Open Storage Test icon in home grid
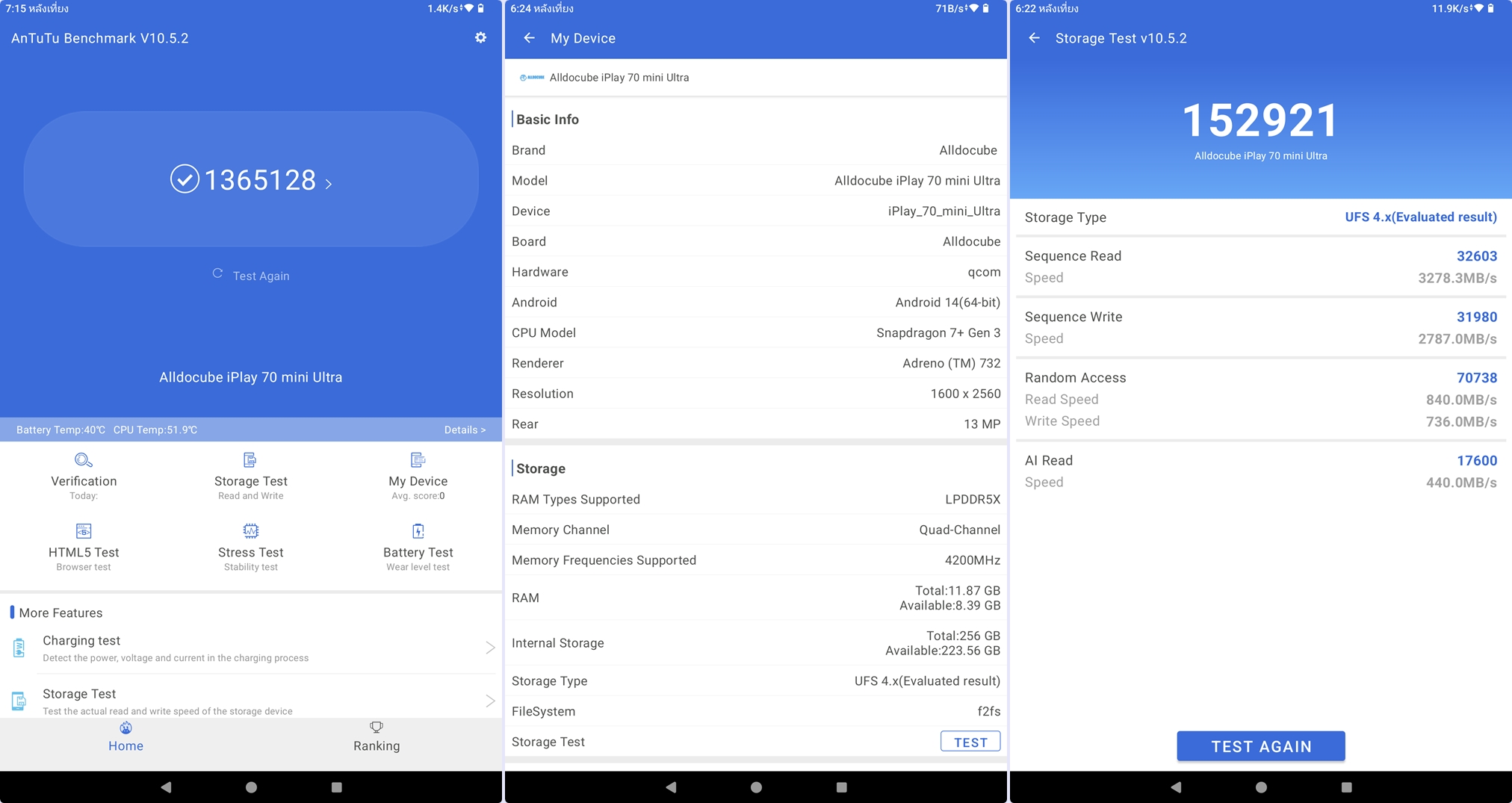Image resolution: width=1512 pixels, height=803 pixels. [250, 459]
